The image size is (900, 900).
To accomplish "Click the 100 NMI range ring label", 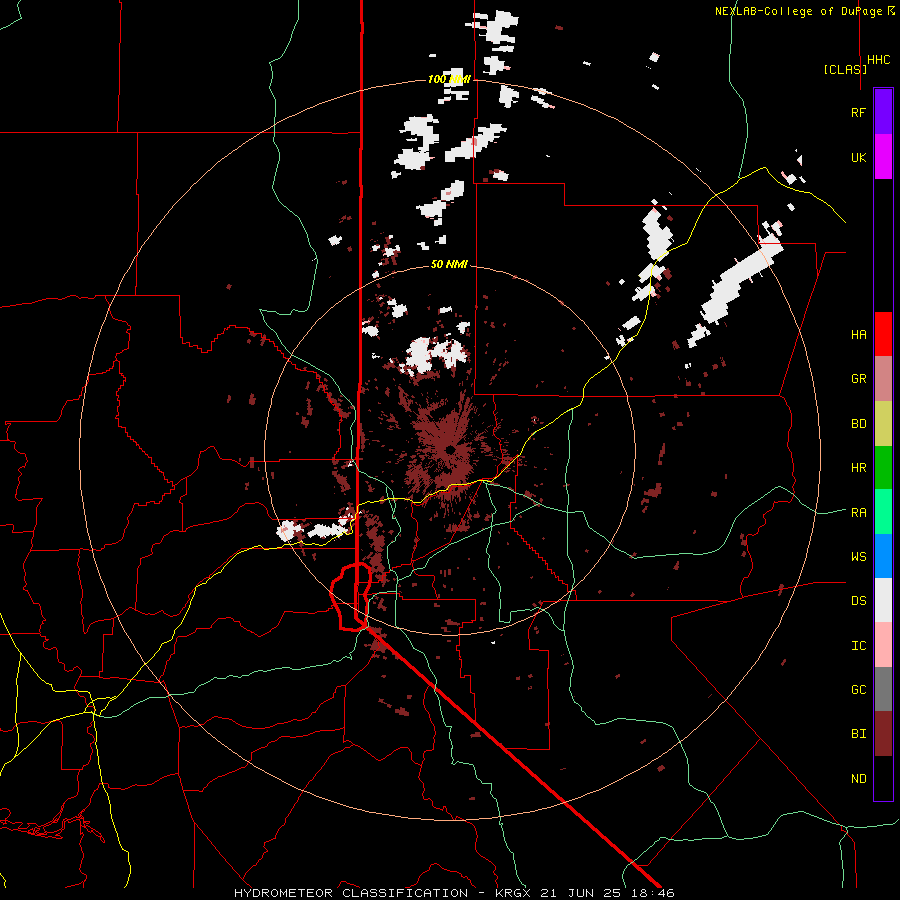I will (449, 79).
